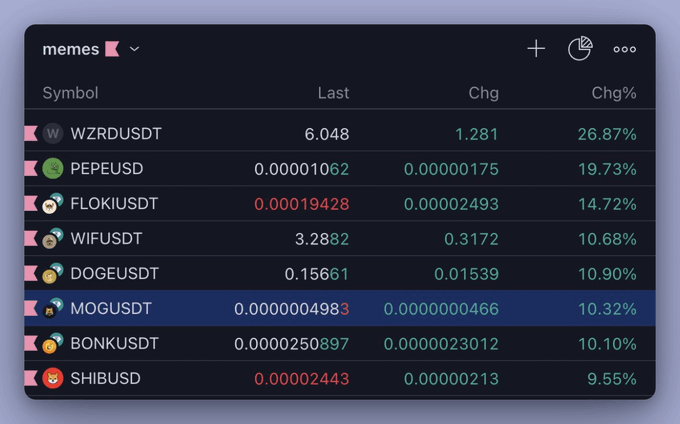Click the MOGUSDT coin logo

pos(53,309)
